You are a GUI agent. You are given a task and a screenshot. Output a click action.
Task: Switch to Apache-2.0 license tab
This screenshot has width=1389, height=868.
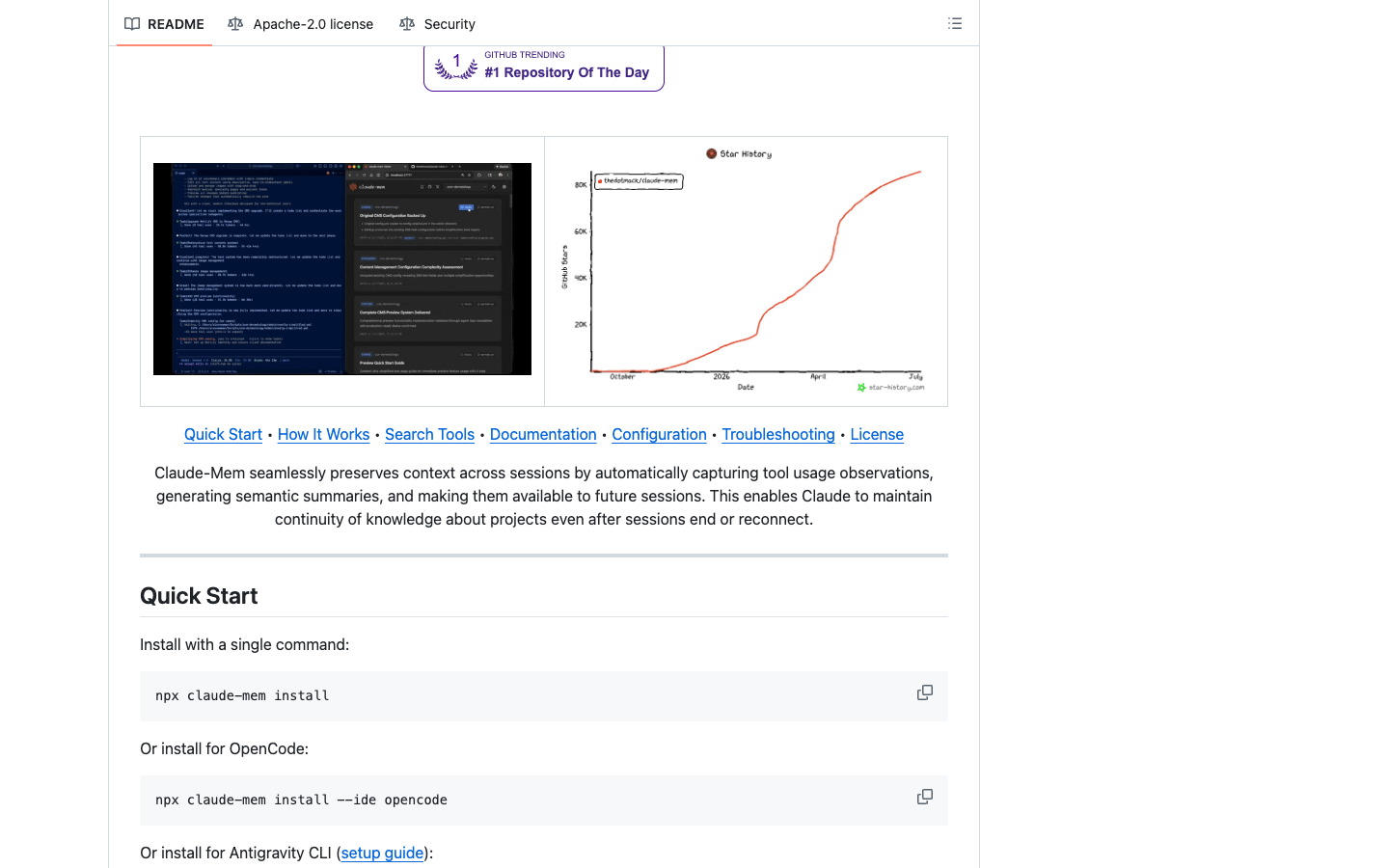(x=301, y=24)
